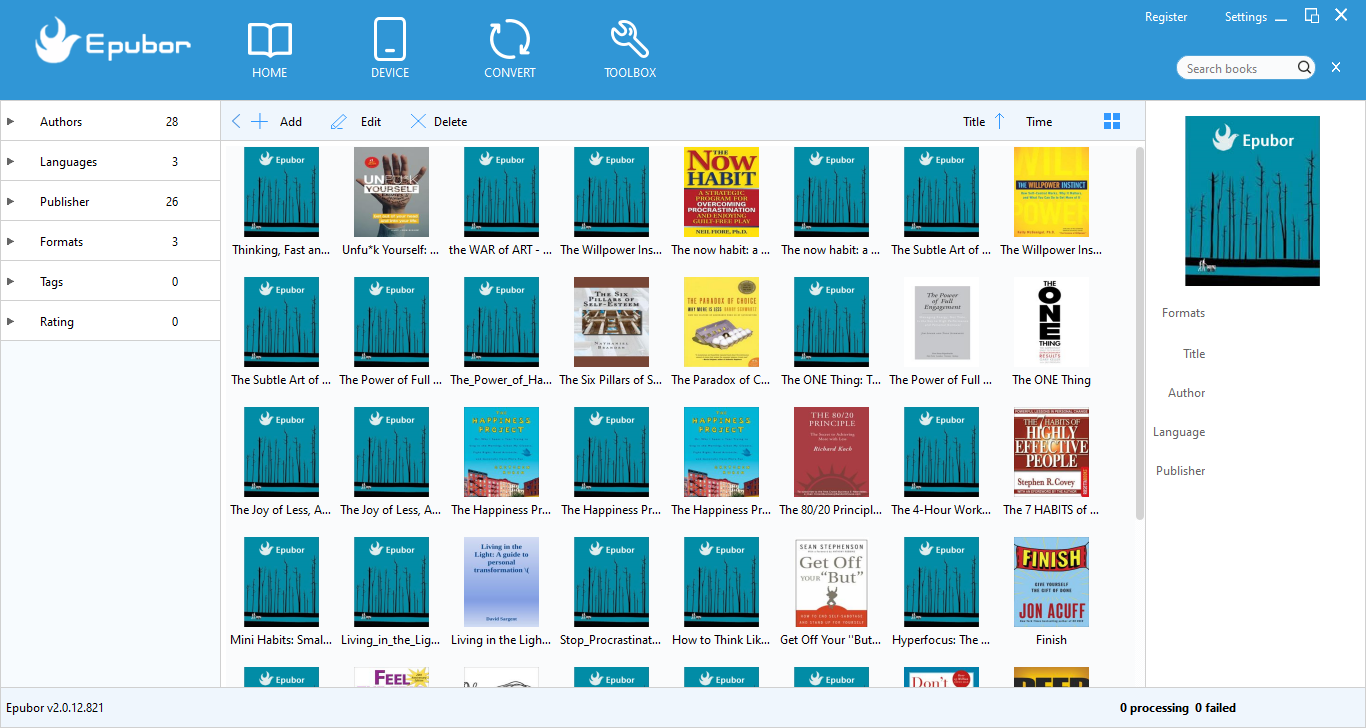Click the Search books input field
The width and height of the screenshot is (1366, 728).
(x=1236, y=68)
